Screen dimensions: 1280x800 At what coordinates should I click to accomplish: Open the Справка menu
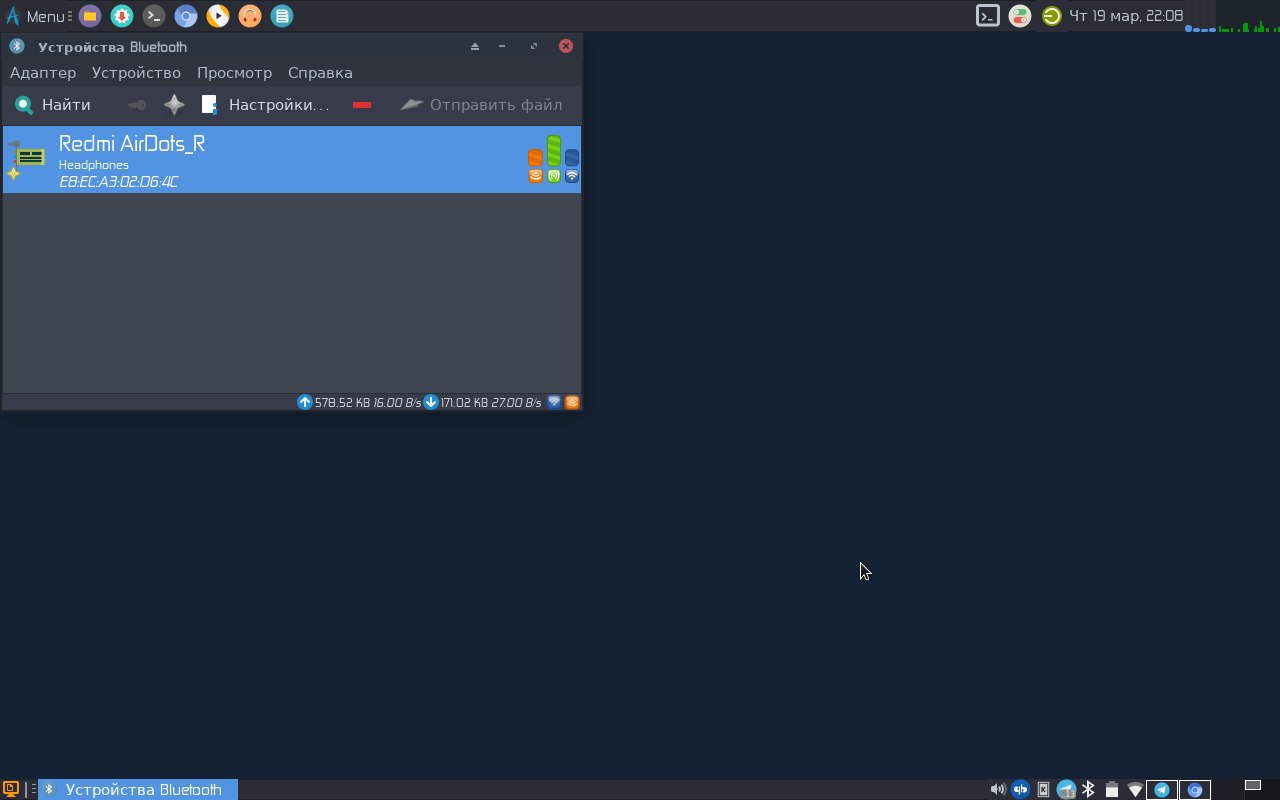tap(320, 72)
